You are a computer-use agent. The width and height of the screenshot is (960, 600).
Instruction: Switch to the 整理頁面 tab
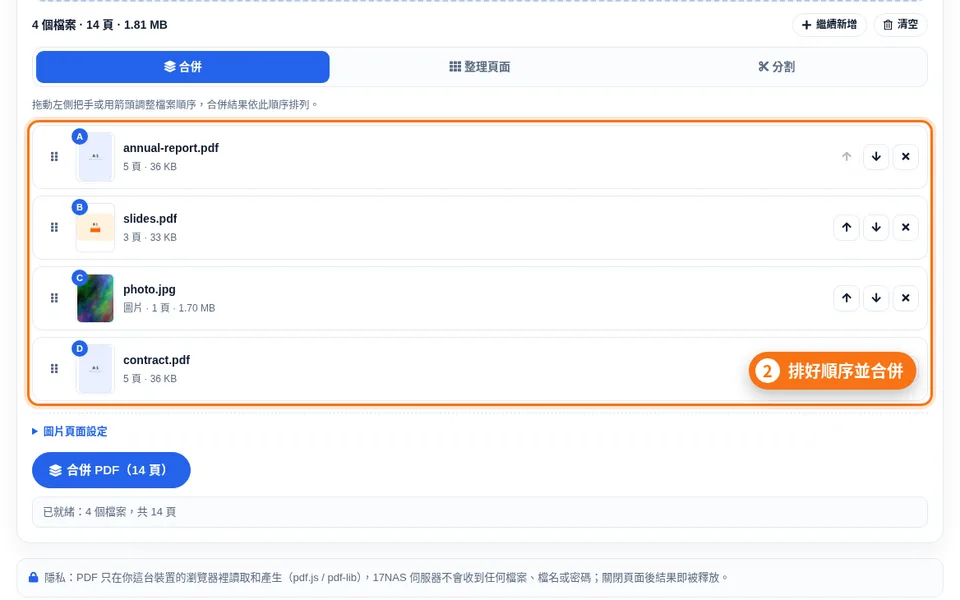(479, 67)
